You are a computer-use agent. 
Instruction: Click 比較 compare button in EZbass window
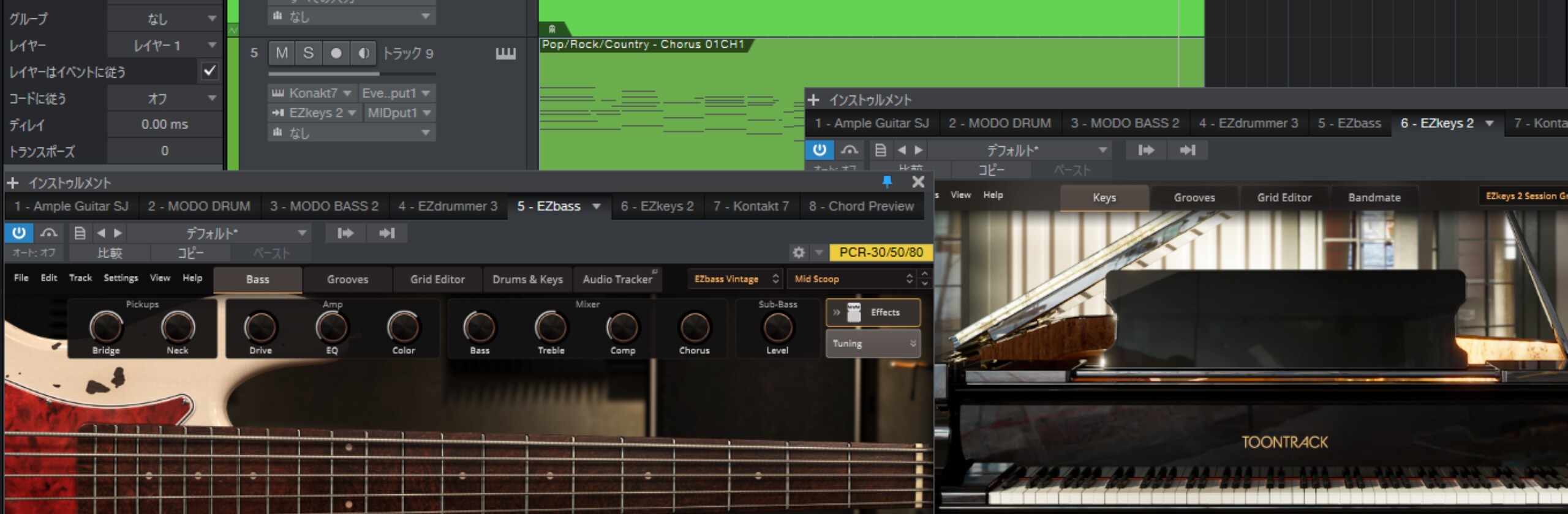click(110, 253)
